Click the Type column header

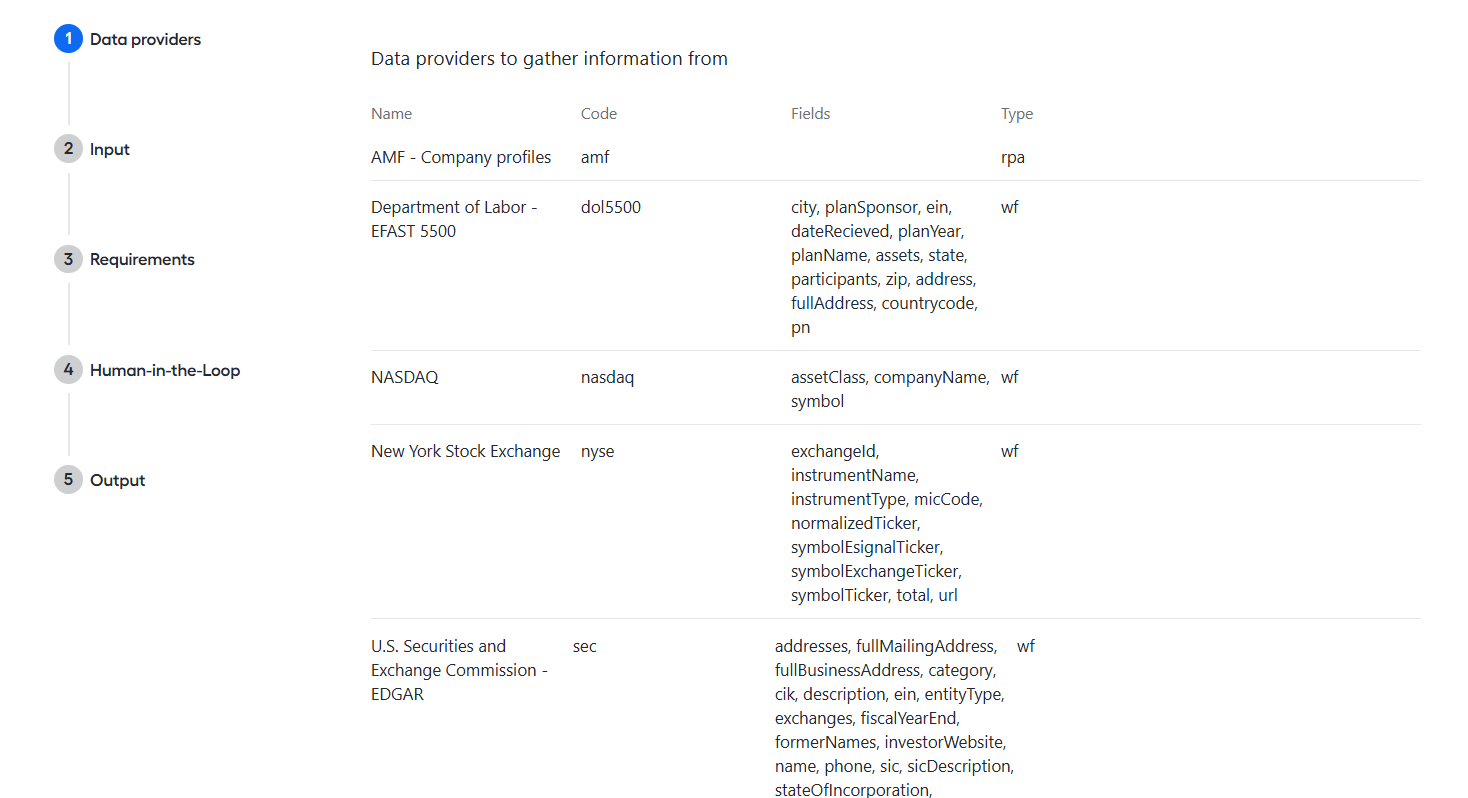1017,114
